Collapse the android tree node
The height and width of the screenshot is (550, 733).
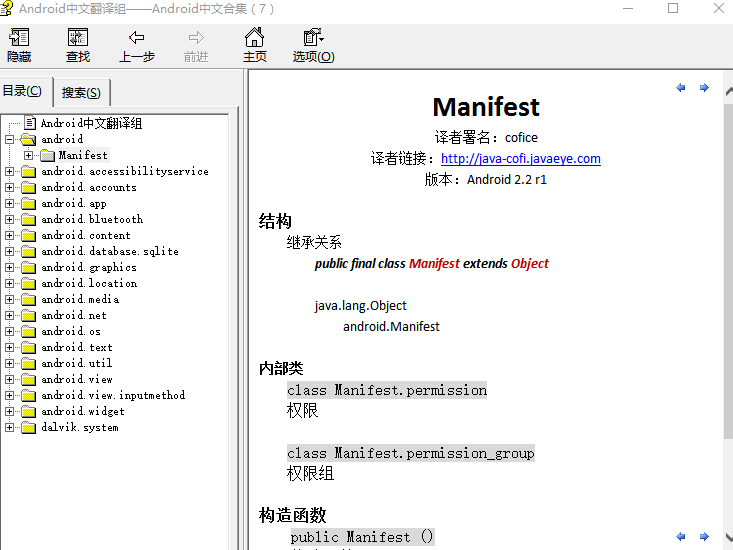[10, 140]
